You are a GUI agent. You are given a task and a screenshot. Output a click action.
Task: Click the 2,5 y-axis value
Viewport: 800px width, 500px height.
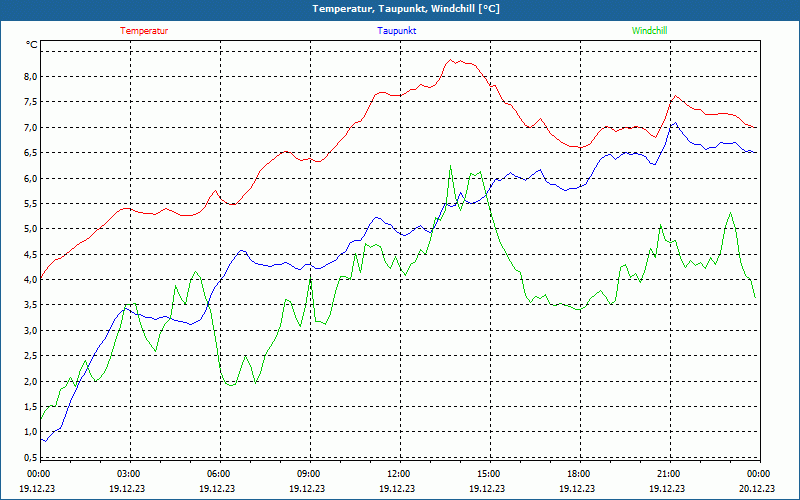(x=32, y=356)
